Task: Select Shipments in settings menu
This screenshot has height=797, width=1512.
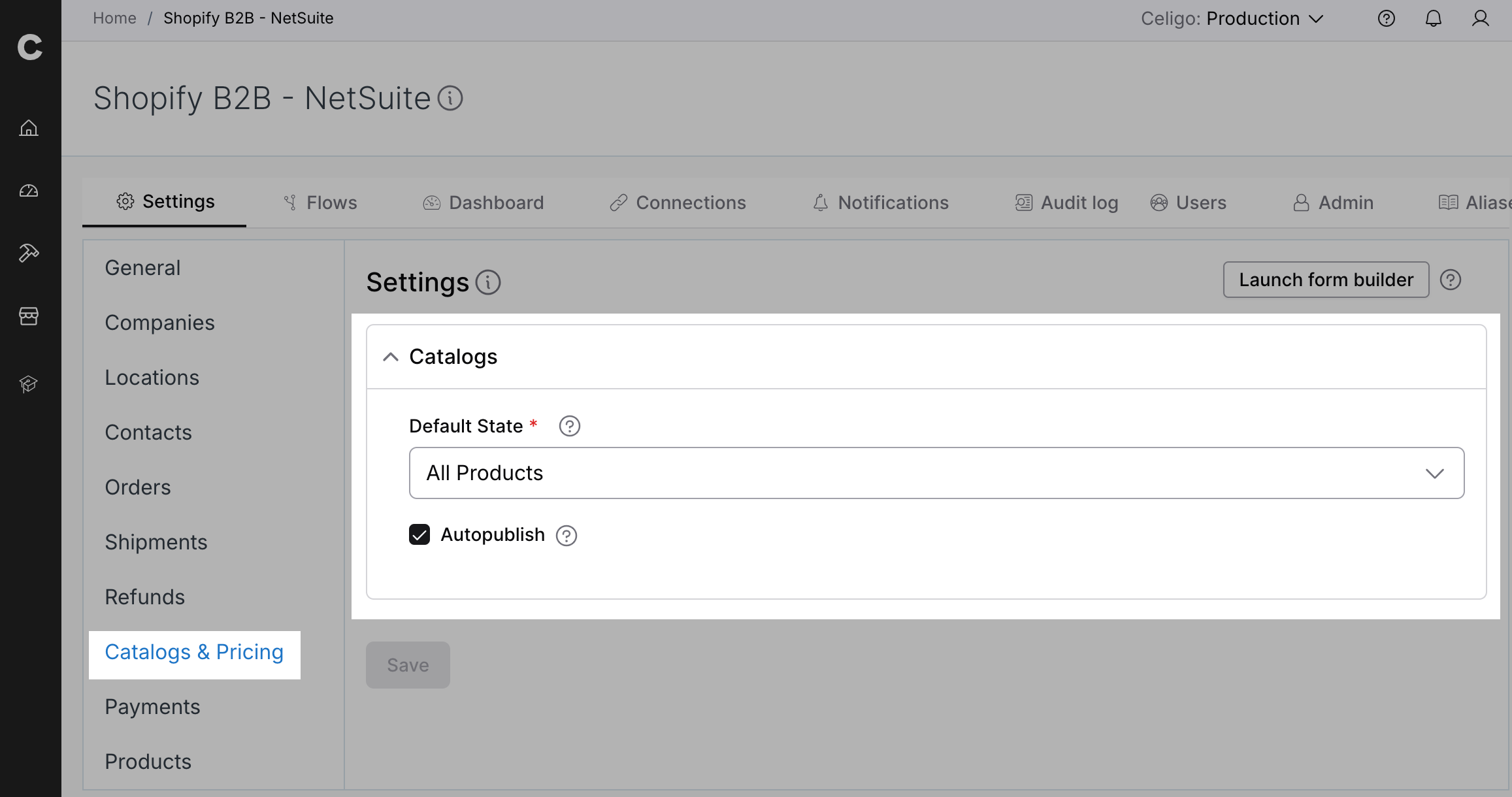Action: click(156, 542)
